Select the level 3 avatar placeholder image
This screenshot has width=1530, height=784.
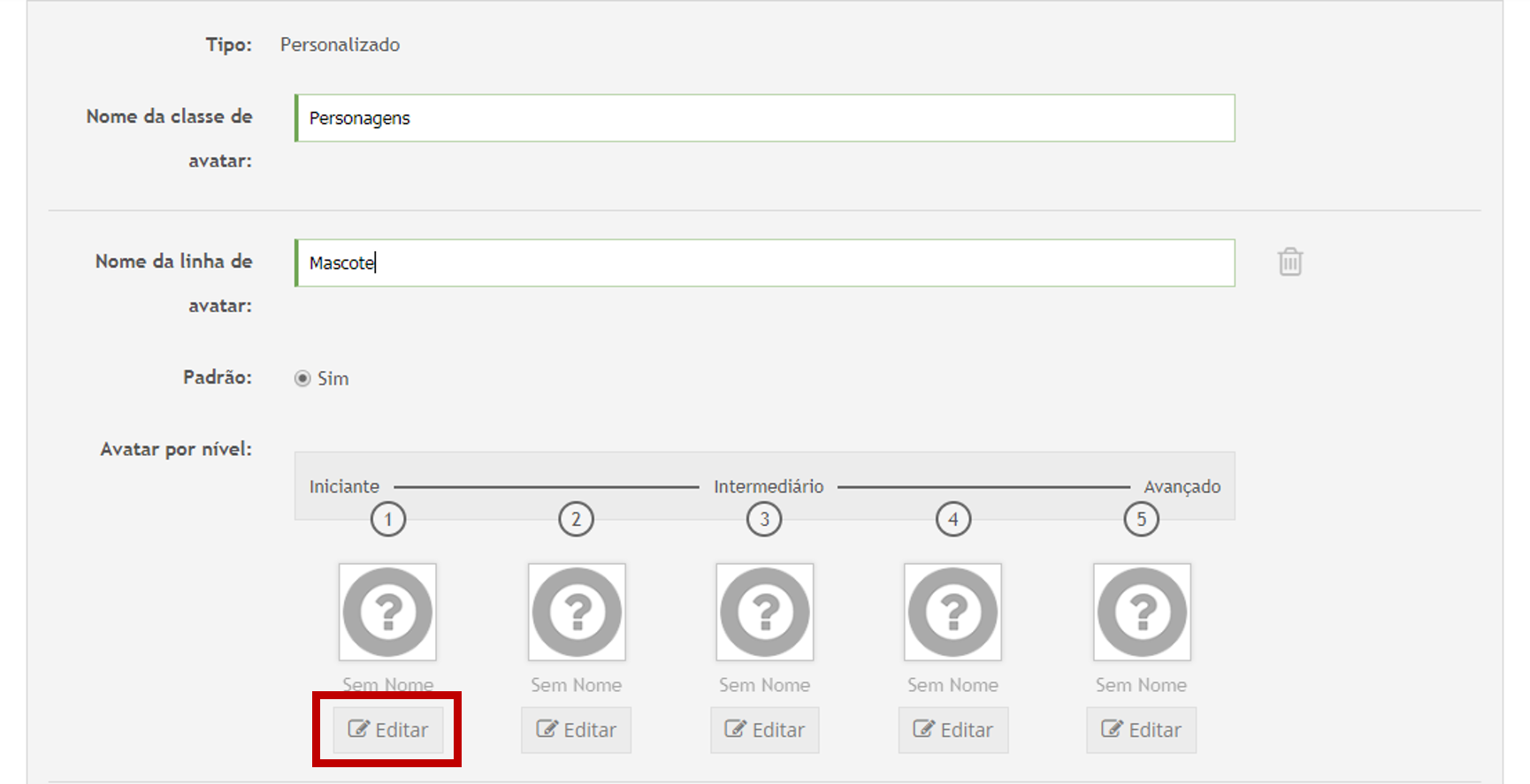pos(765,612)
